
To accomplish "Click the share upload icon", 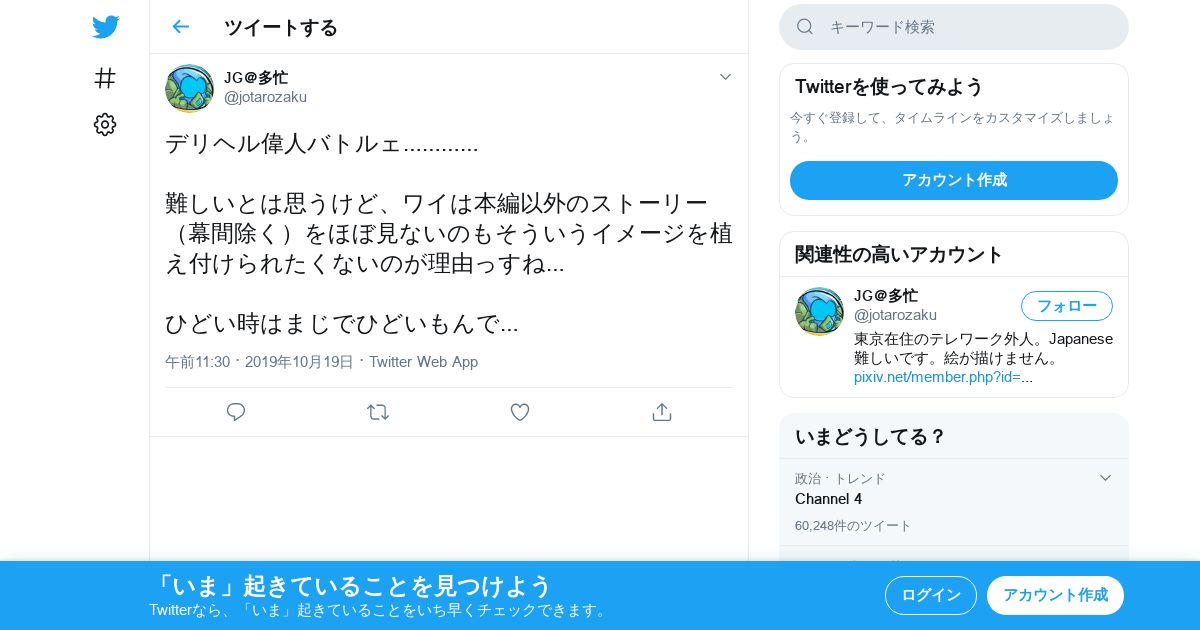I will (661, 412).
